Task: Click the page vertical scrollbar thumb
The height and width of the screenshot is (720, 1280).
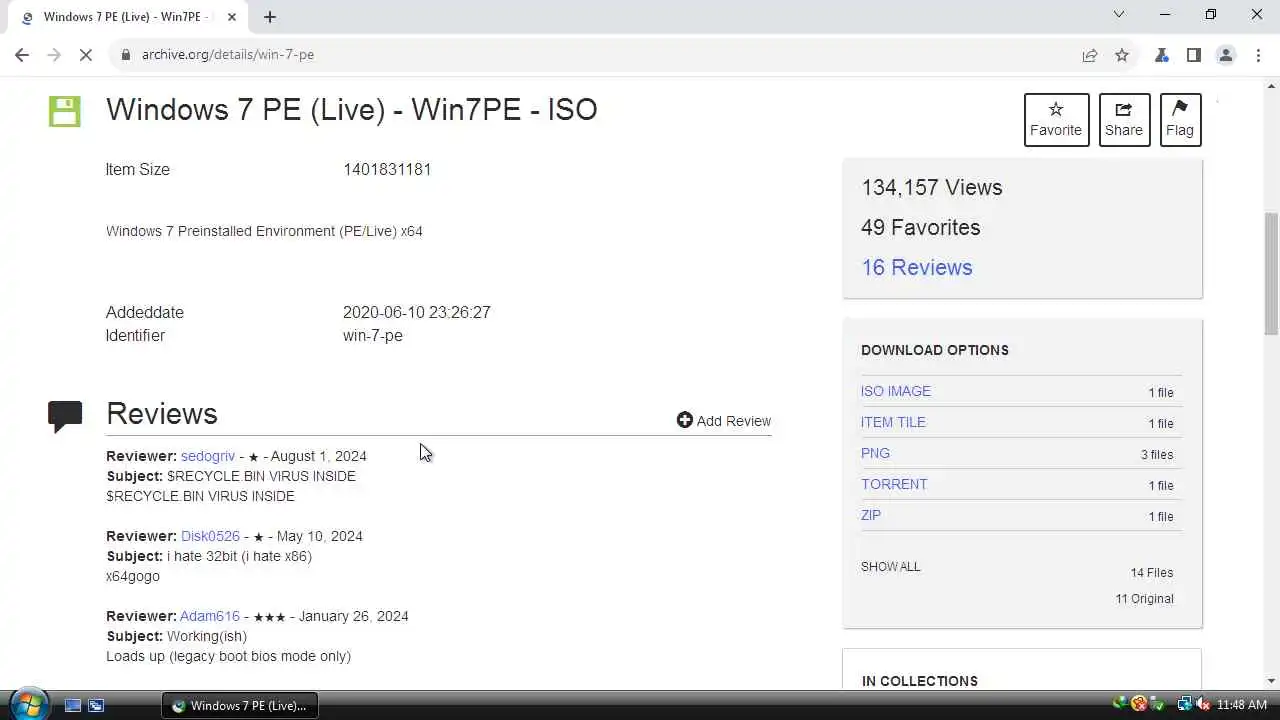Action: click(x=1271, y=273)
